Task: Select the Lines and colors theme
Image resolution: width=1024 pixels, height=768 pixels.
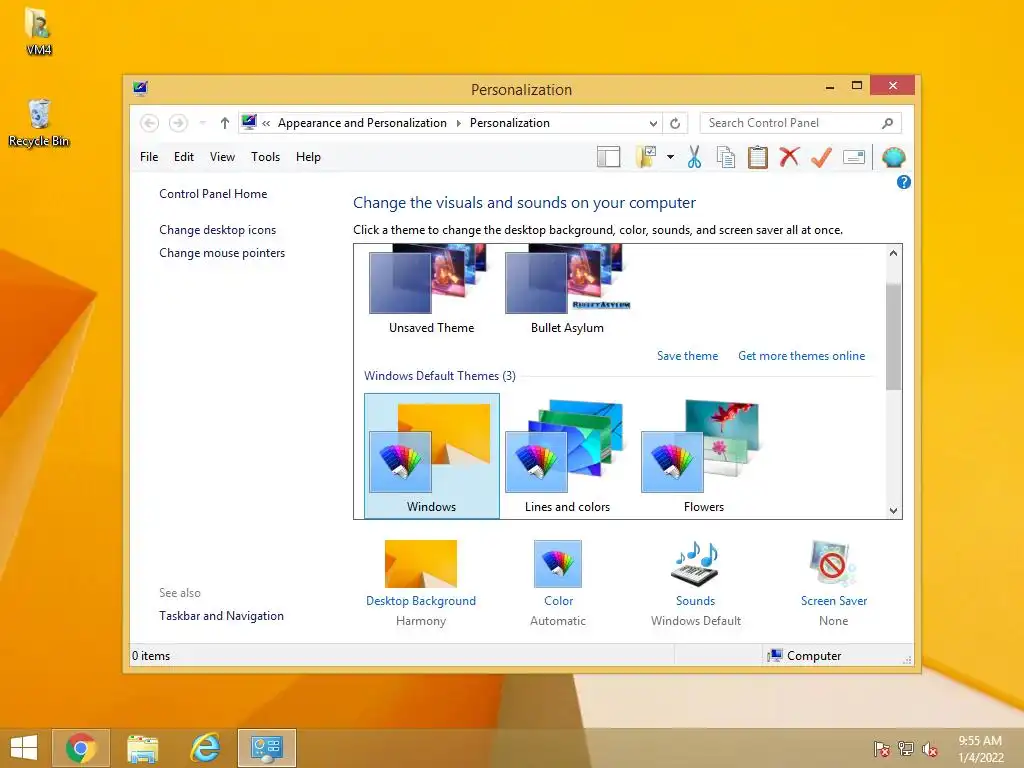Action: click(x=567, y=456)
